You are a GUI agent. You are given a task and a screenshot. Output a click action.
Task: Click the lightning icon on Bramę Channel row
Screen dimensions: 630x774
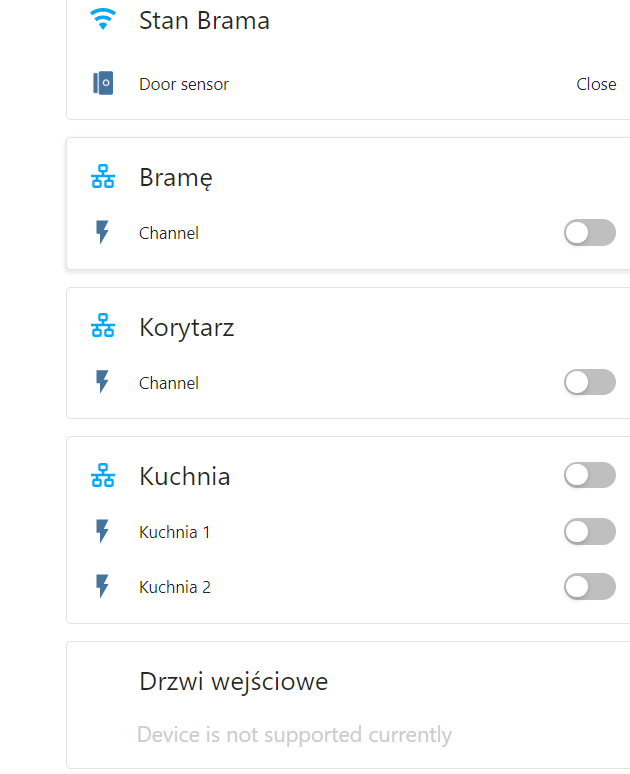click(102, 232)
